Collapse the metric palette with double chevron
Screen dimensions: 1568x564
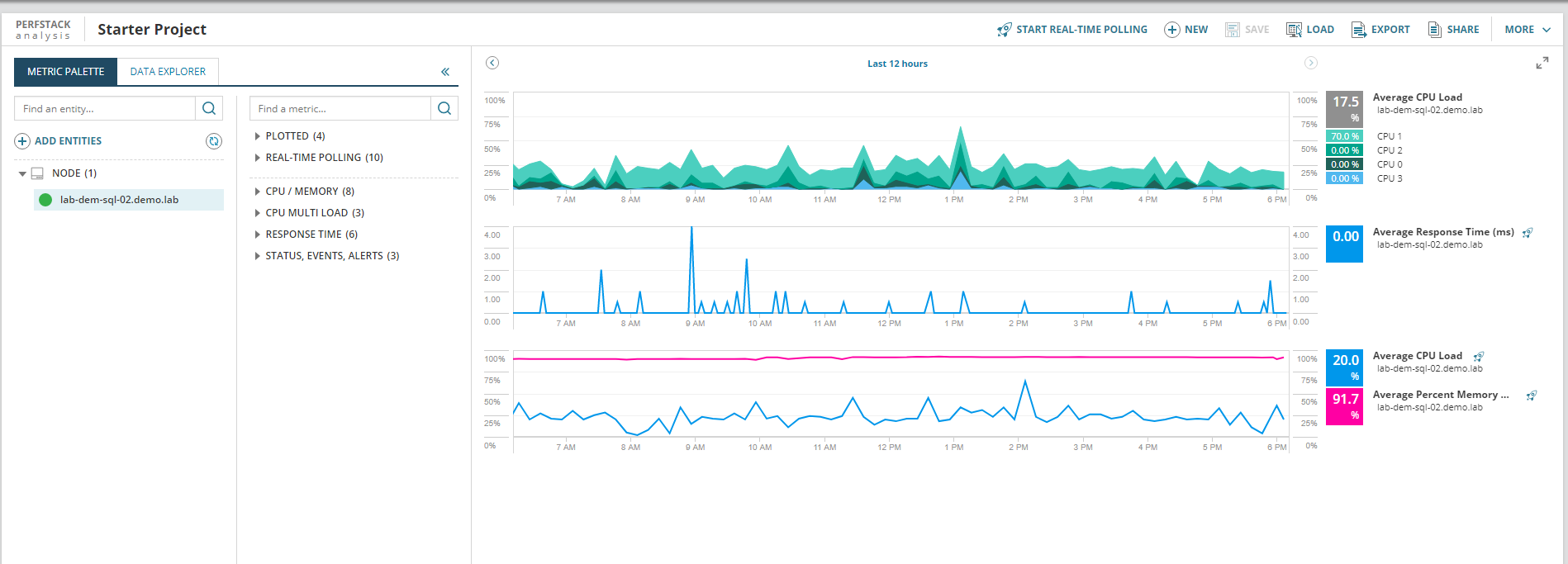click(x=445, y=72)
